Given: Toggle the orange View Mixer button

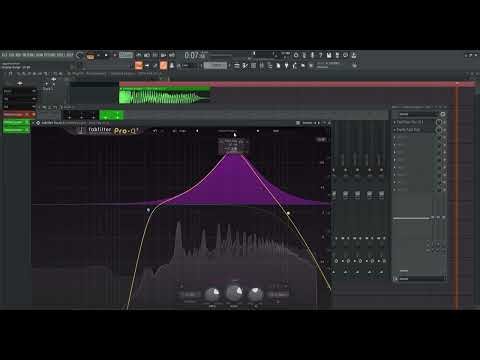Looking at the screenshot, I should (163, 66).
